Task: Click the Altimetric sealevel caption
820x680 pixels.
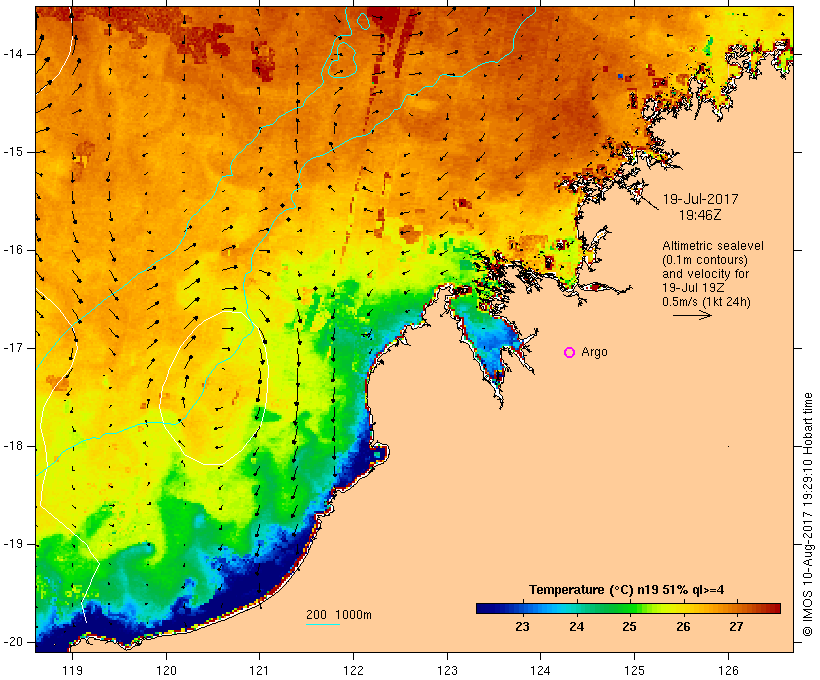Action: 713,246
